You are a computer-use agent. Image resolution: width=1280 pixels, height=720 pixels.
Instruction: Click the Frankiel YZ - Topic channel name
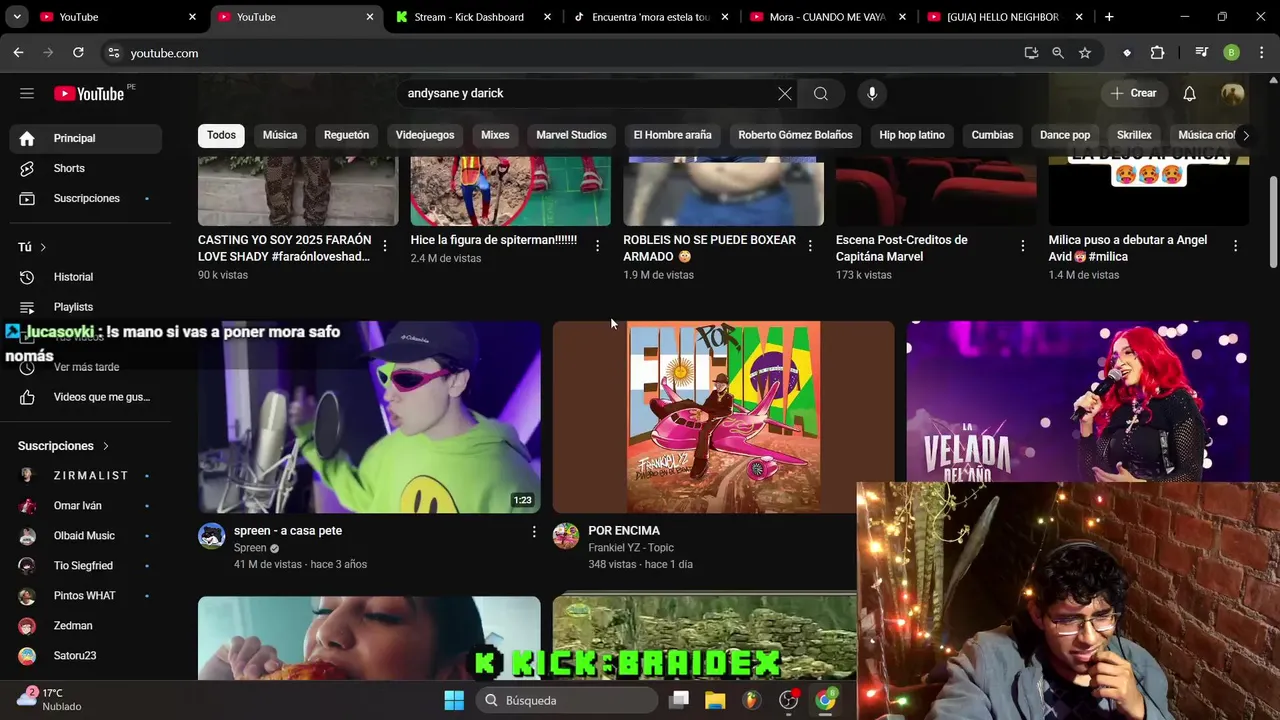[631, 548]
